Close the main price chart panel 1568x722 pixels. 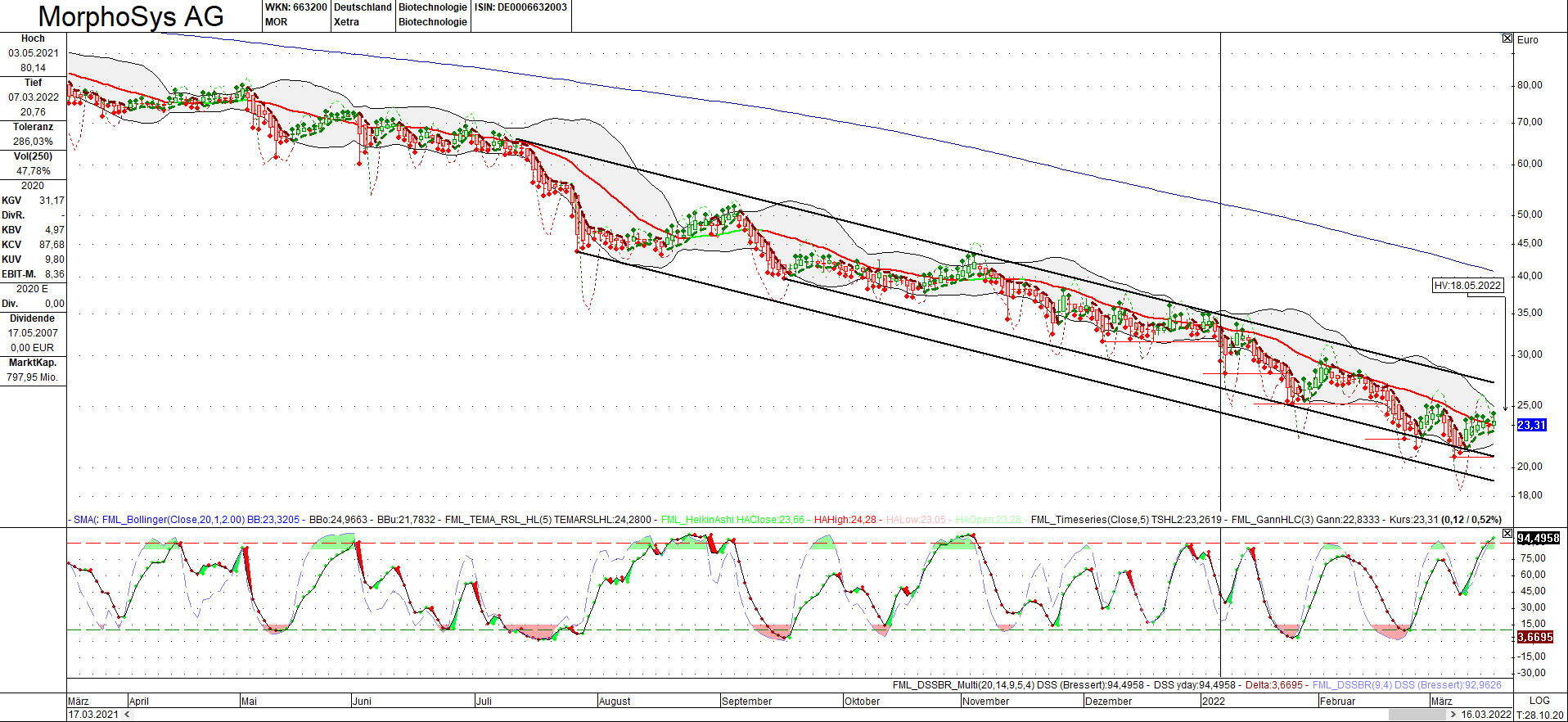click(x=1507, y=38)
